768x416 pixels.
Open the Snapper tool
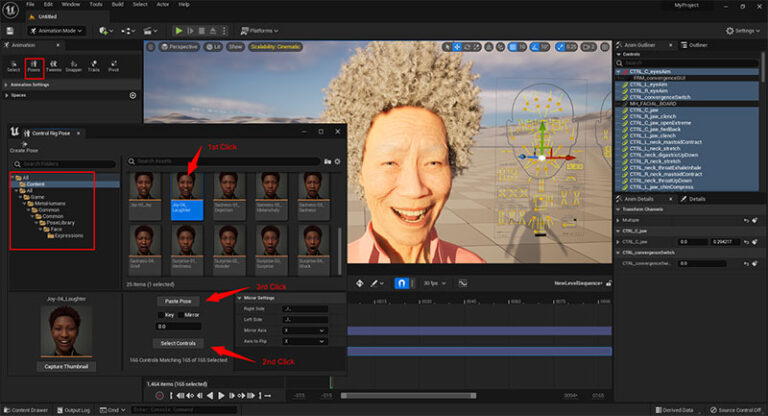(73, 67)
